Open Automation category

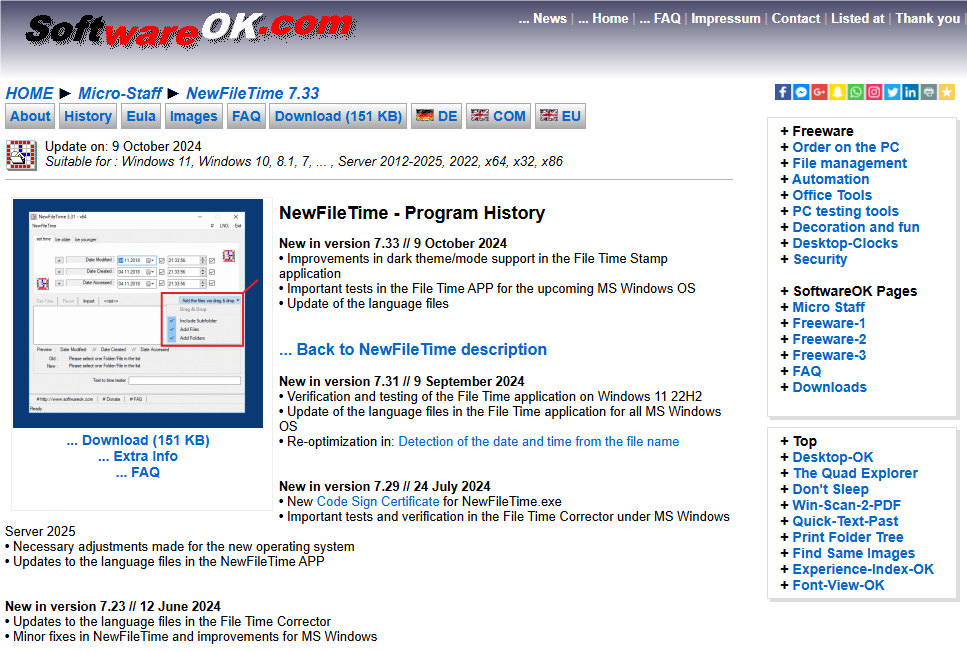coord(831,180)
